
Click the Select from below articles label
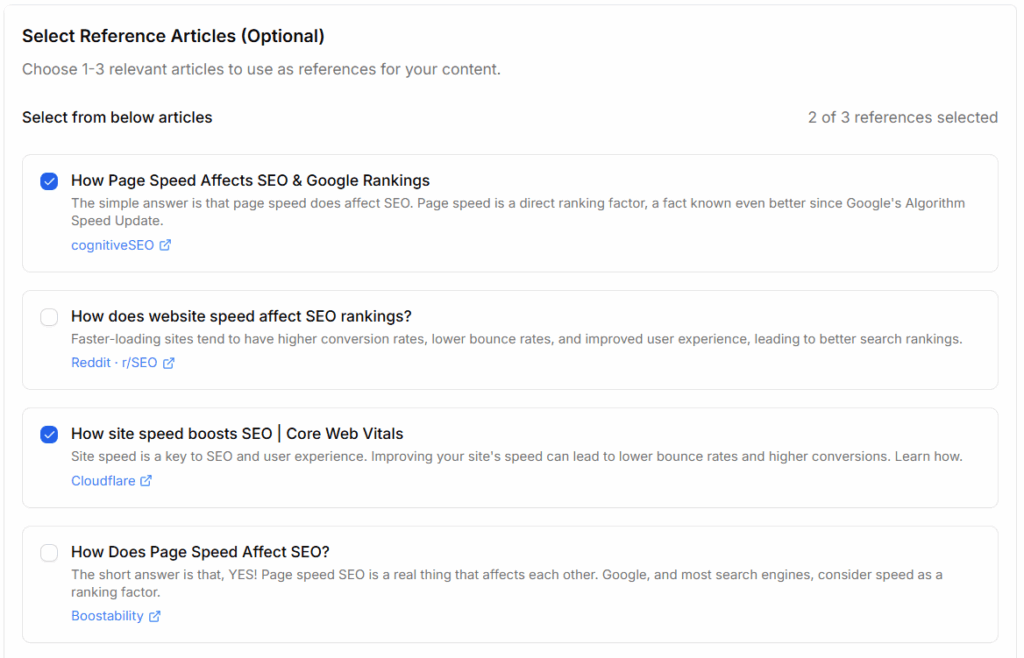pyautogui.click(x=117, y=117)
